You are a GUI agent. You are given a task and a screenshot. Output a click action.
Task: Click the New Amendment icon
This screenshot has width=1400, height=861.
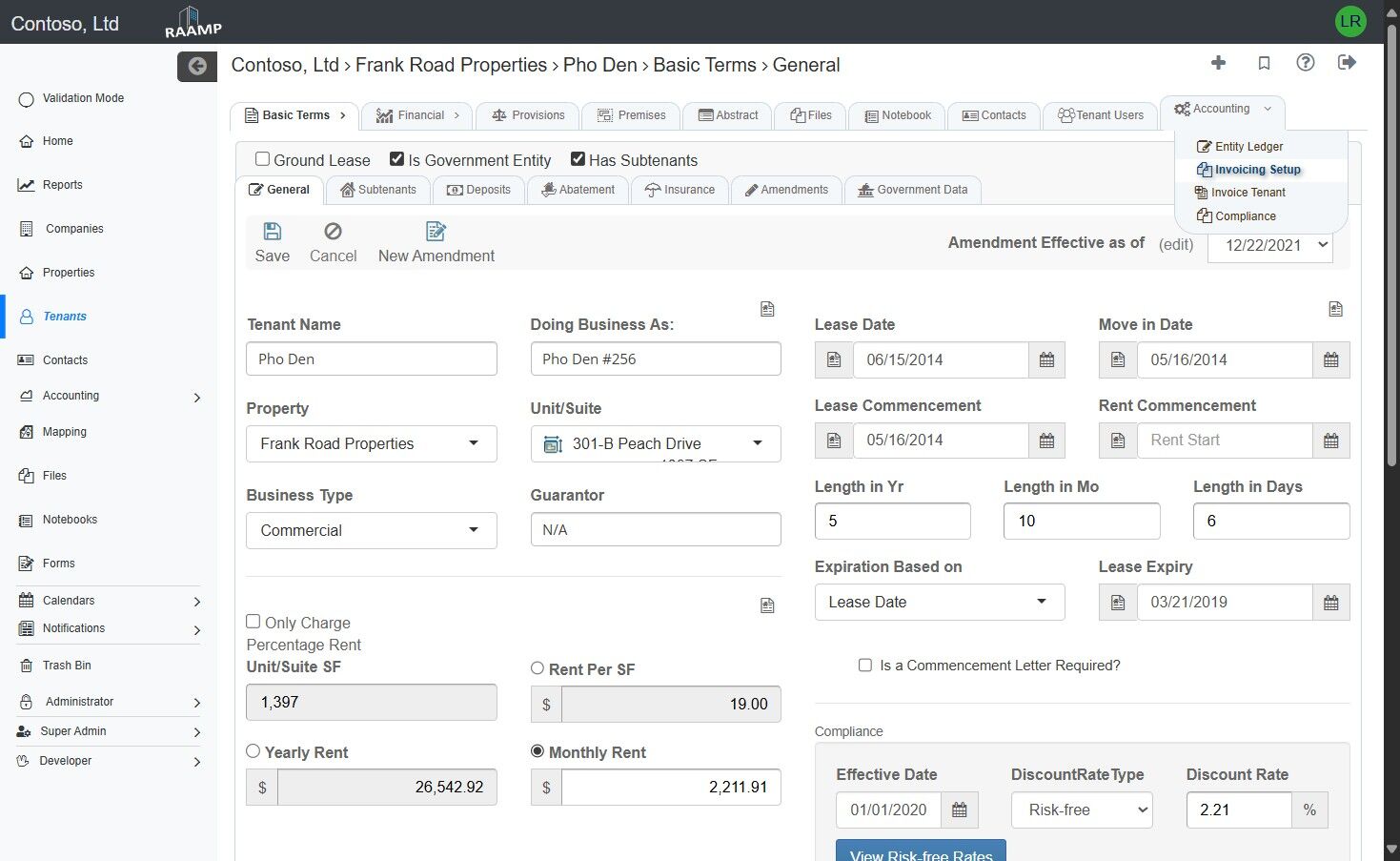(x=436, y=232)
